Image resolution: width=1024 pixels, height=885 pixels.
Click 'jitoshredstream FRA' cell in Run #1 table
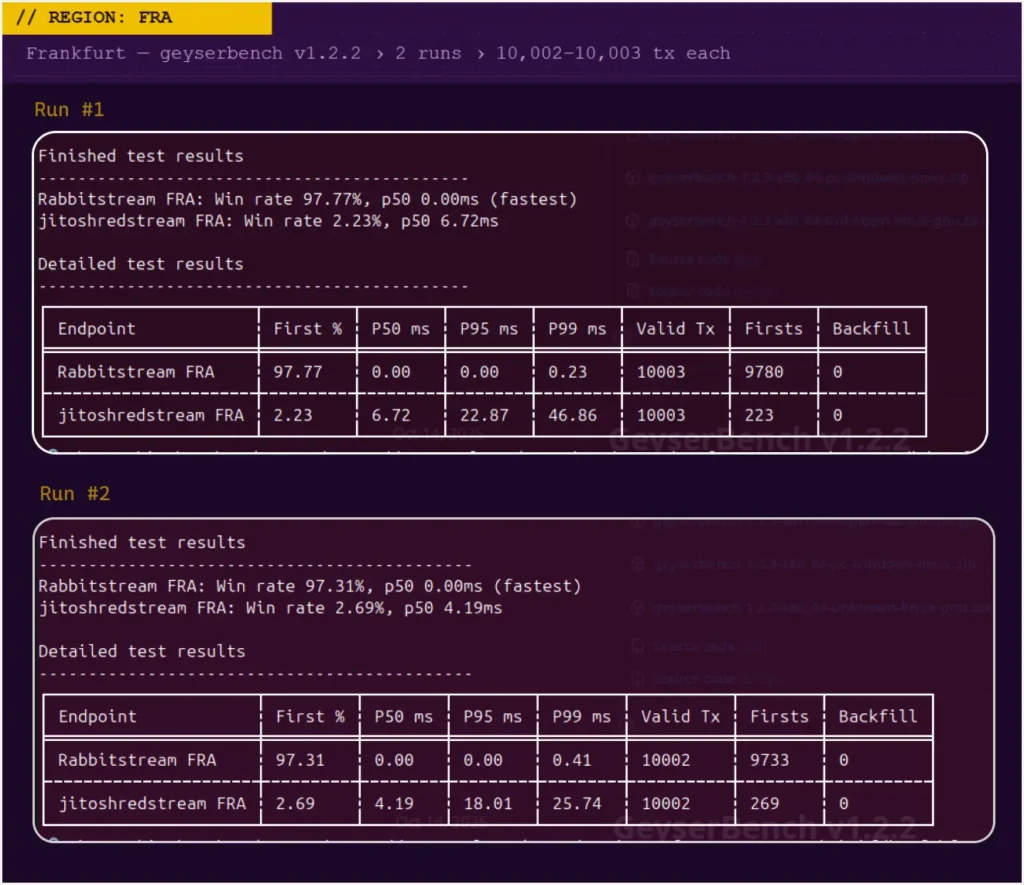pyautogui.click(x=151, y=415)
